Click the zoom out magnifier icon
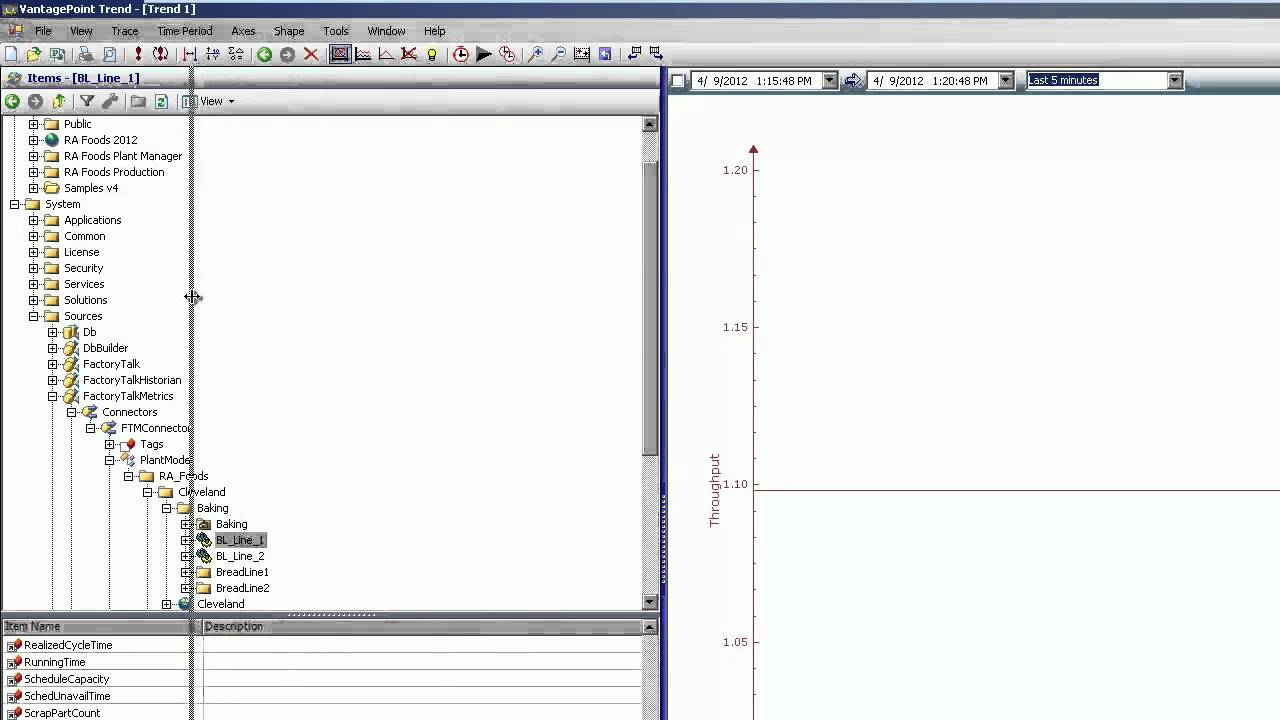Image resolution: width=1280 pixels, height=720 pixels. click(x=559, y=54)
